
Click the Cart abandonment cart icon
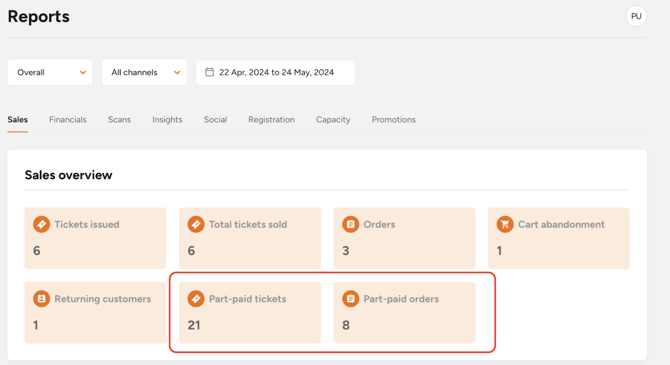click(x=505, y=224)
